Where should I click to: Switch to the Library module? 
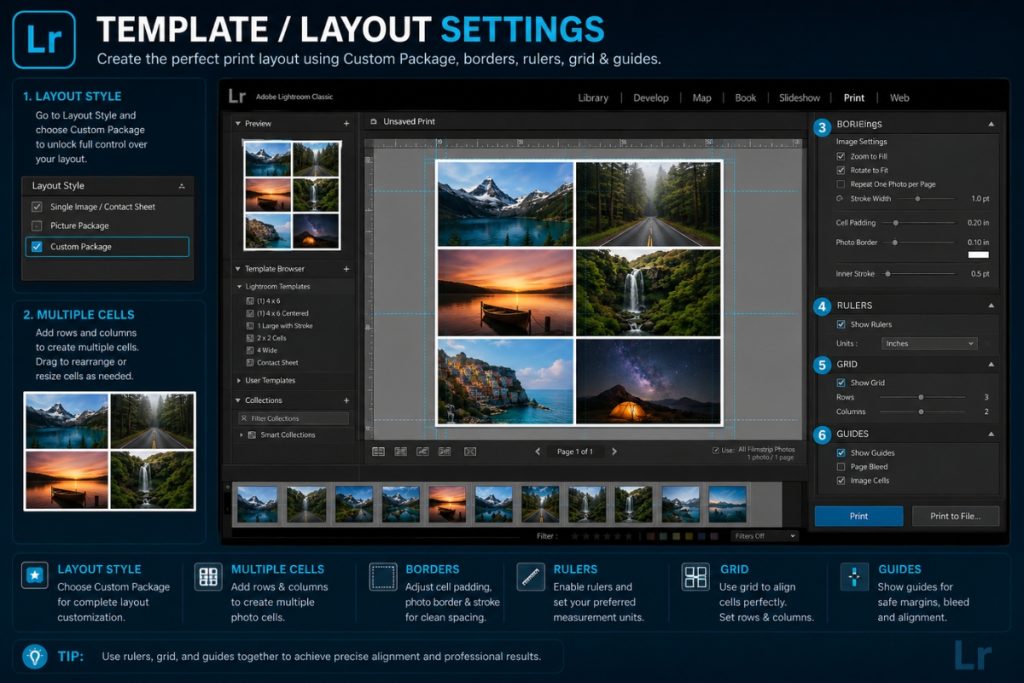tap(593, 98)
